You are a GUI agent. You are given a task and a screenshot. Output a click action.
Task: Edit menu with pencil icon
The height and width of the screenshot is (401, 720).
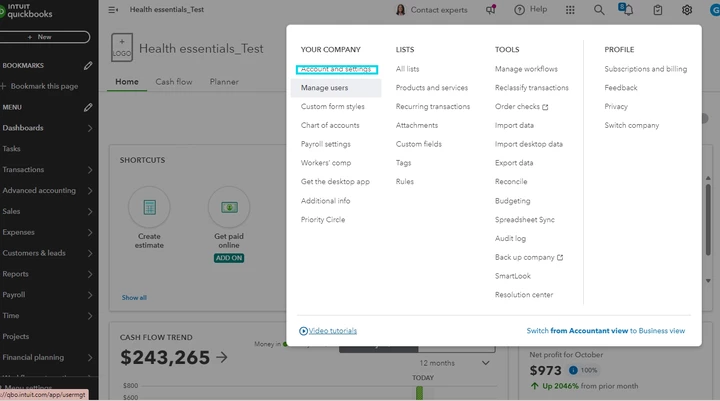88,107
